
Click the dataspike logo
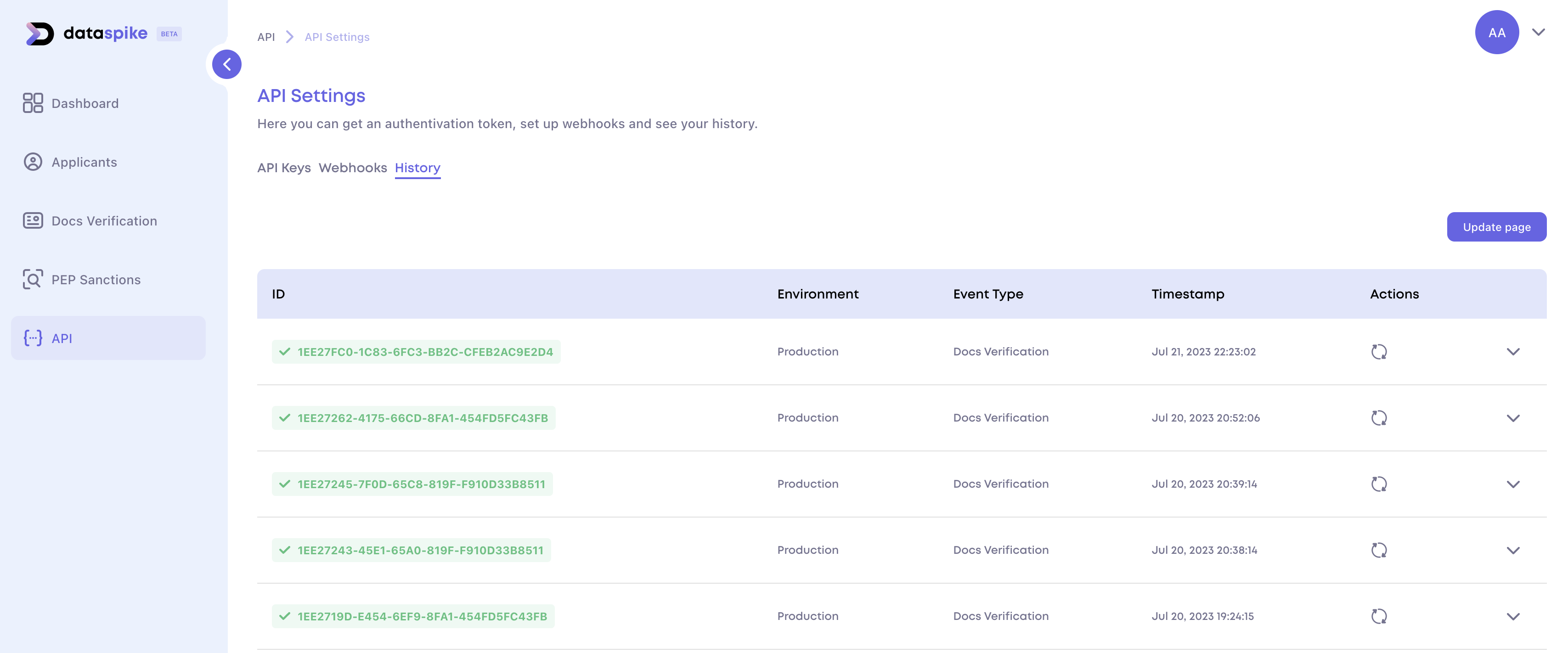[x=87, y=34]
